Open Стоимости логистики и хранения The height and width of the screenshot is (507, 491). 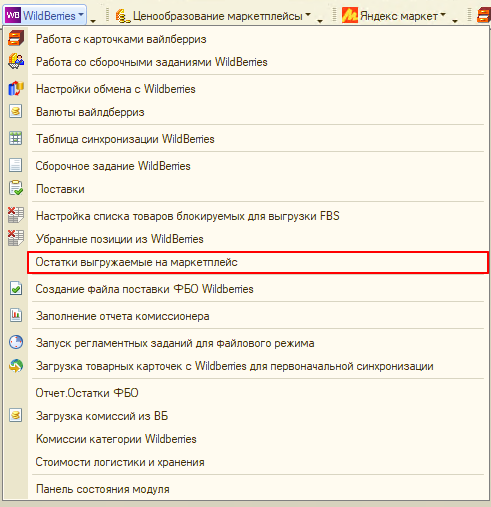click(120, 462)
